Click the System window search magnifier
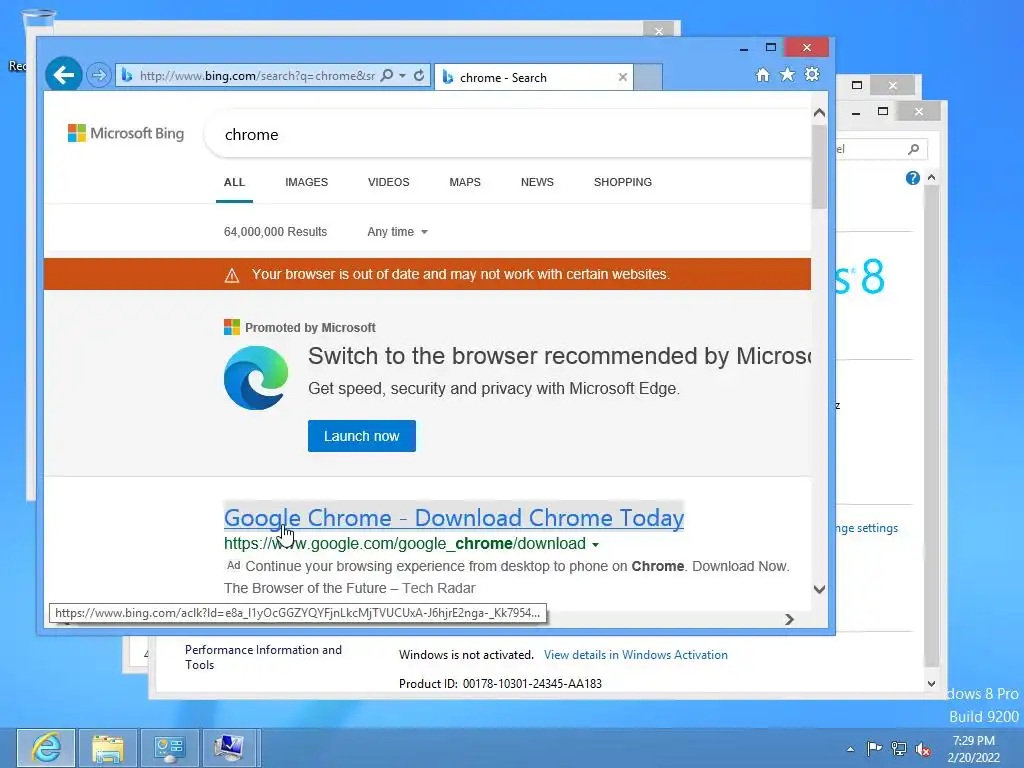 point(914,150)
